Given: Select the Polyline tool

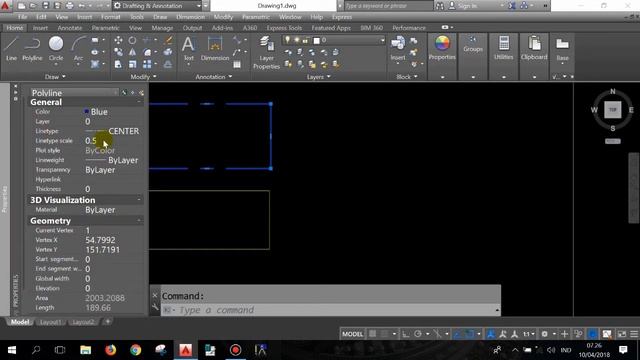Looking at the screenshot, I should point(32,48).
